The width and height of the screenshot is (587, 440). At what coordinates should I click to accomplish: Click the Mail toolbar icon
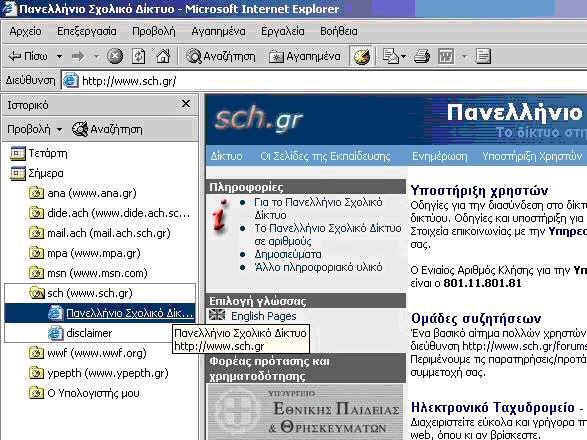click(x=390, y=57)
